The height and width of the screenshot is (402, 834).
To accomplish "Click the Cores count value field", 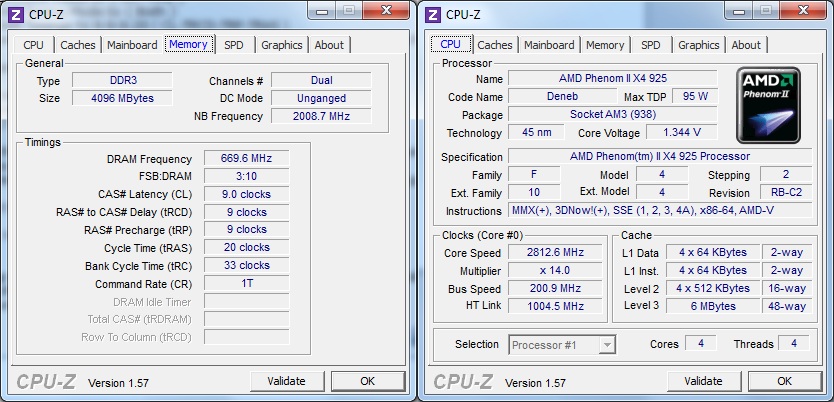I will (700, 344).
